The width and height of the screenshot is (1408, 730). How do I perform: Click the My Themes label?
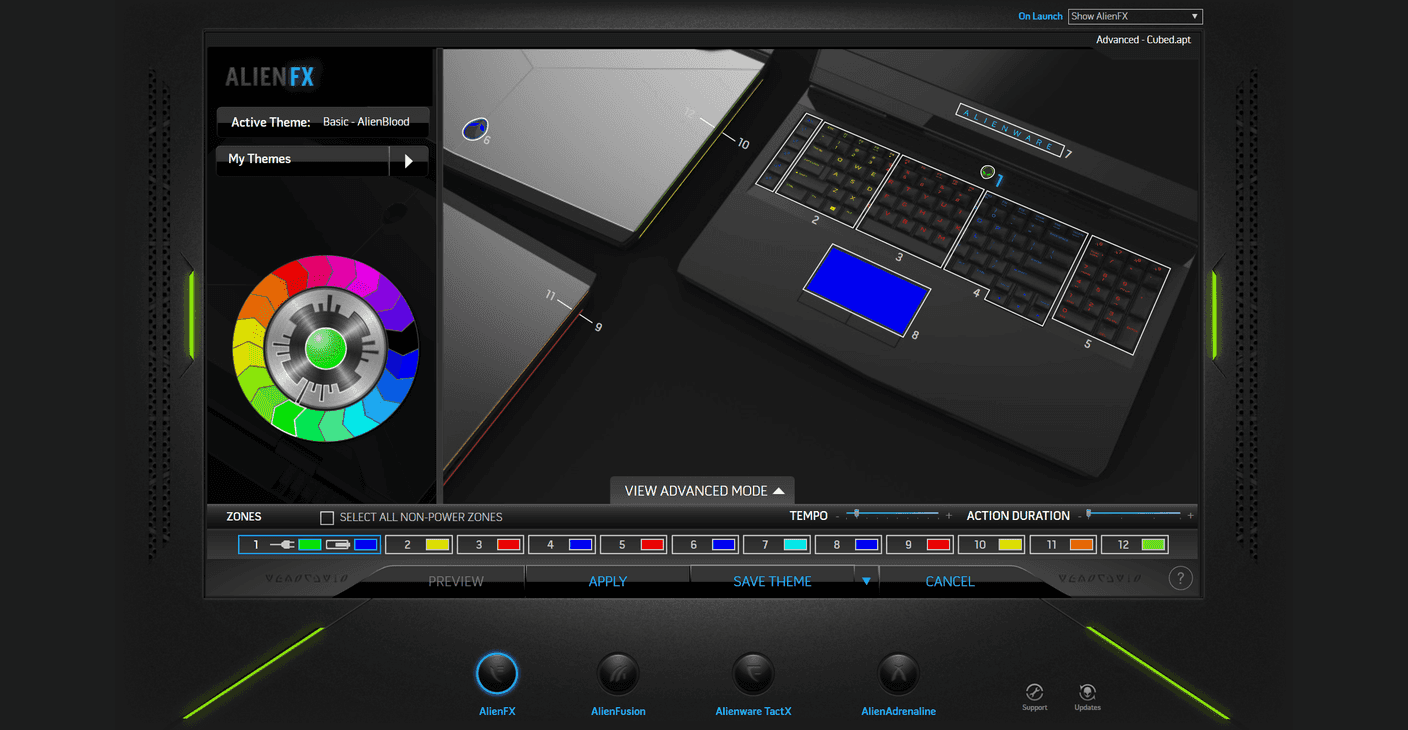coord(260,159)
